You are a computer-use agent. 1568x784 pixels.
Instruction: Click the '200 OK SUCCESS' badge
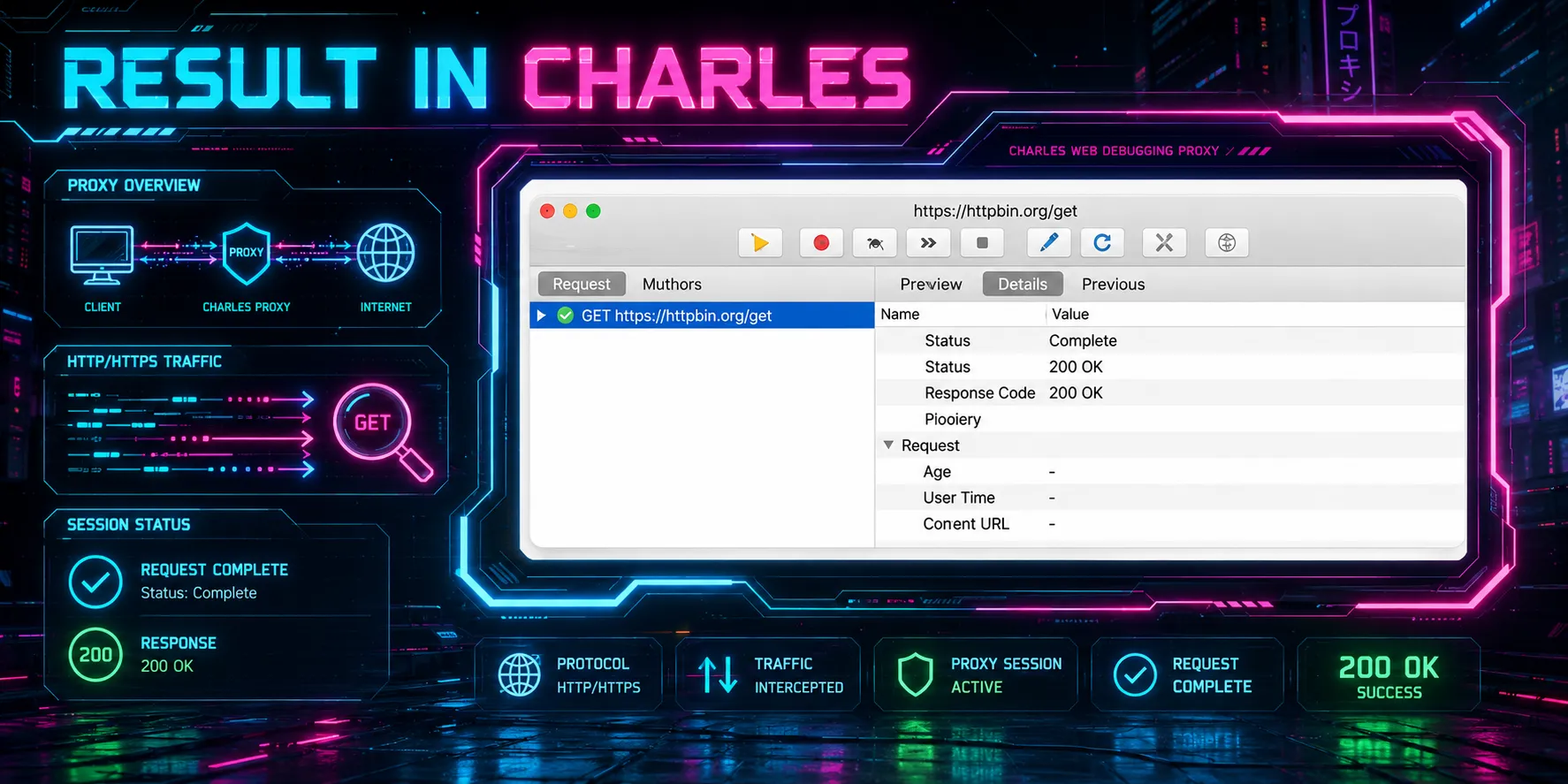pyautogui.click(x=1389, y=676)
